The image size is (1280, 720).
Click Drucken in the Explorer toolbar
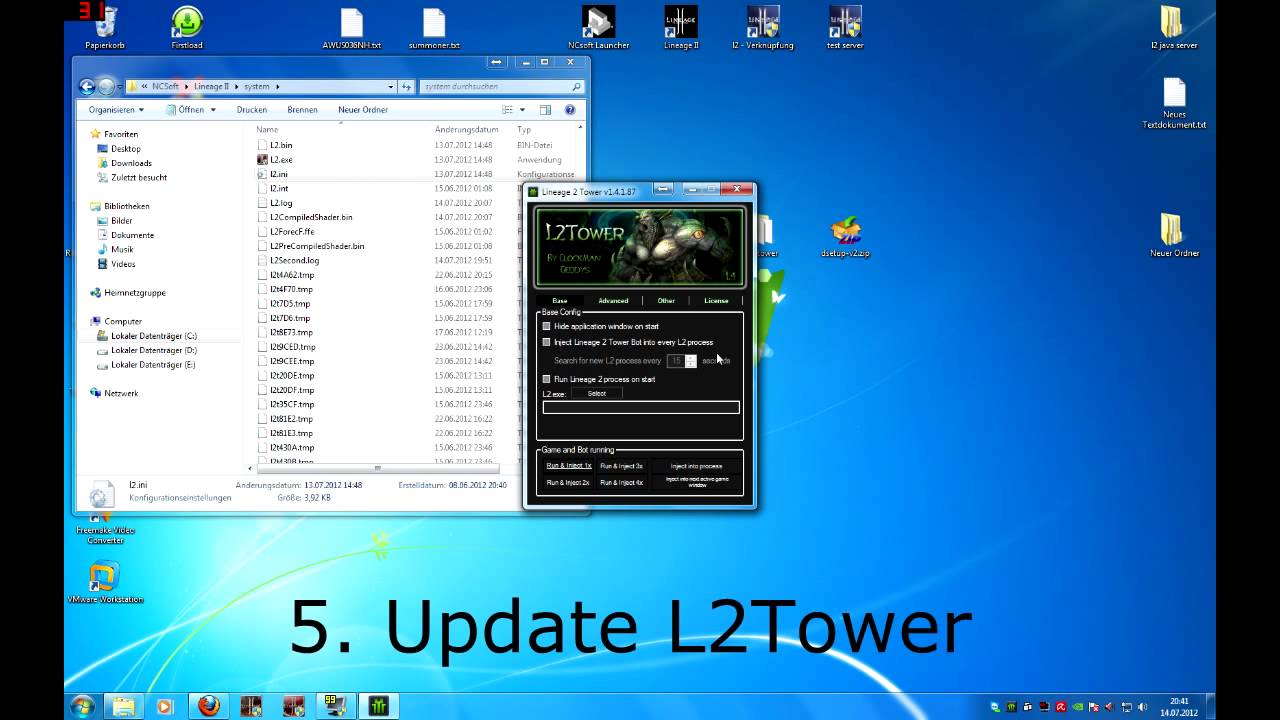[252, 110]
